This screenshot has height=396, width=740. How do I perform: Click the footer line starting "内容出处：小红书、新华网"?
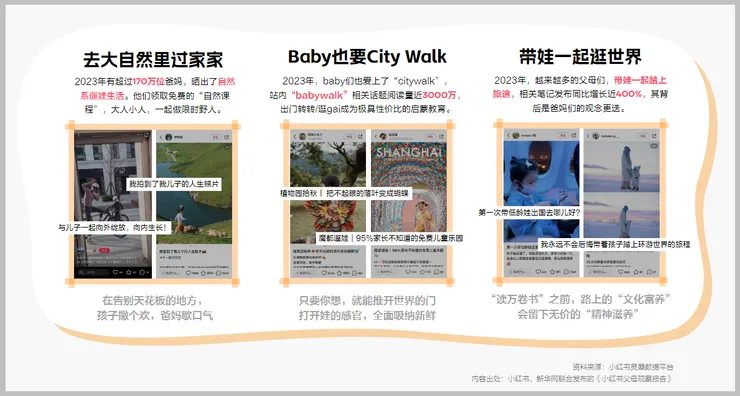(572, 379)
